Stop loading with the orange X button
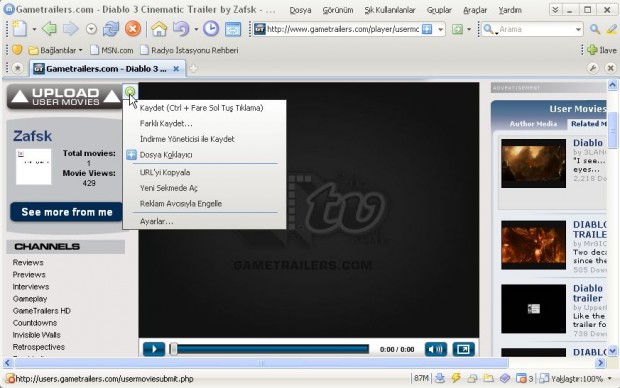The height and width of the screenshot is (388, 620). pyautogui.click(x=133, y=29)
